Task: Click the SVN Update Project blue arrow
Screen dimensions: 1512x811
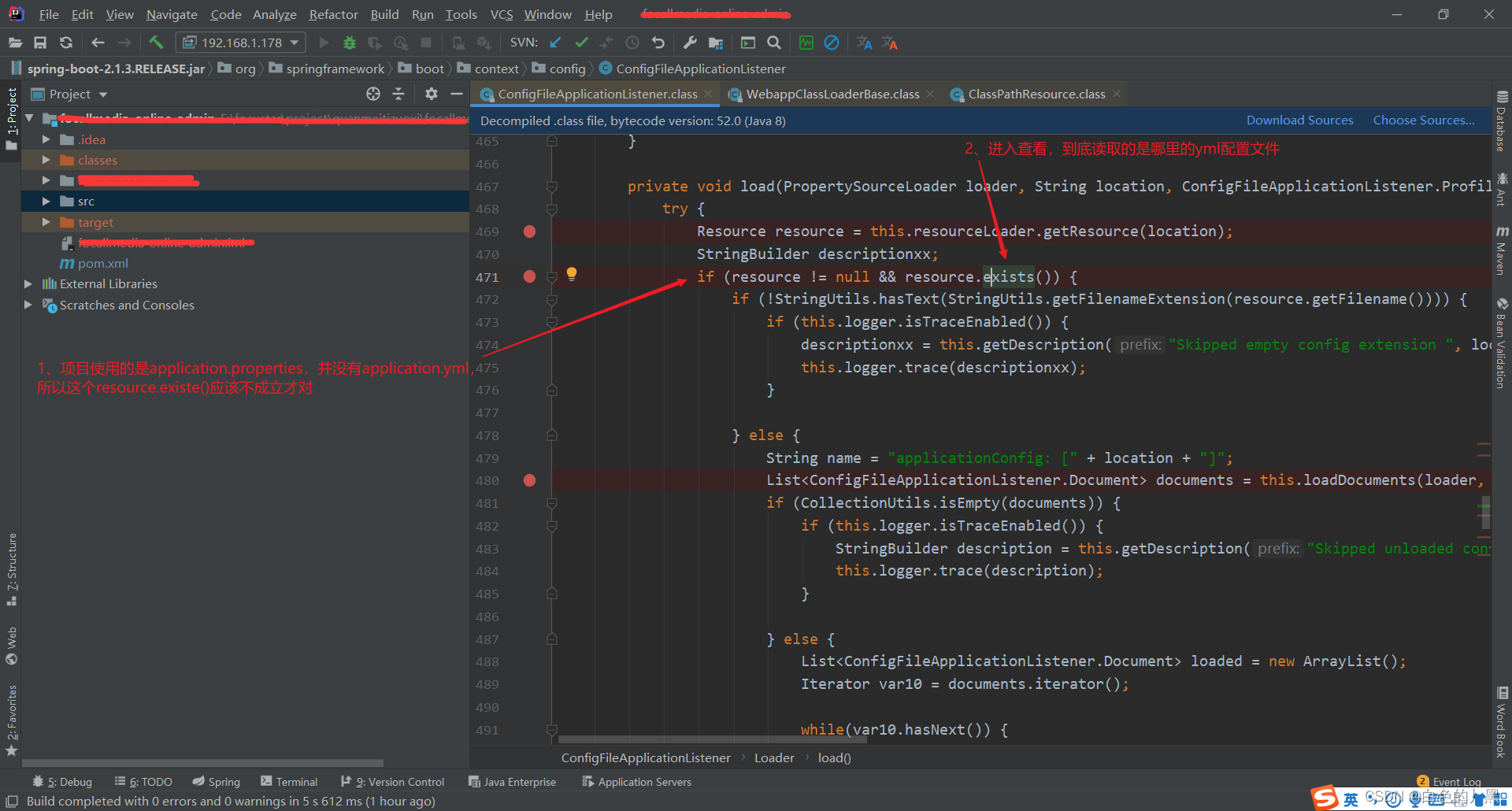Action: point(555,43)
